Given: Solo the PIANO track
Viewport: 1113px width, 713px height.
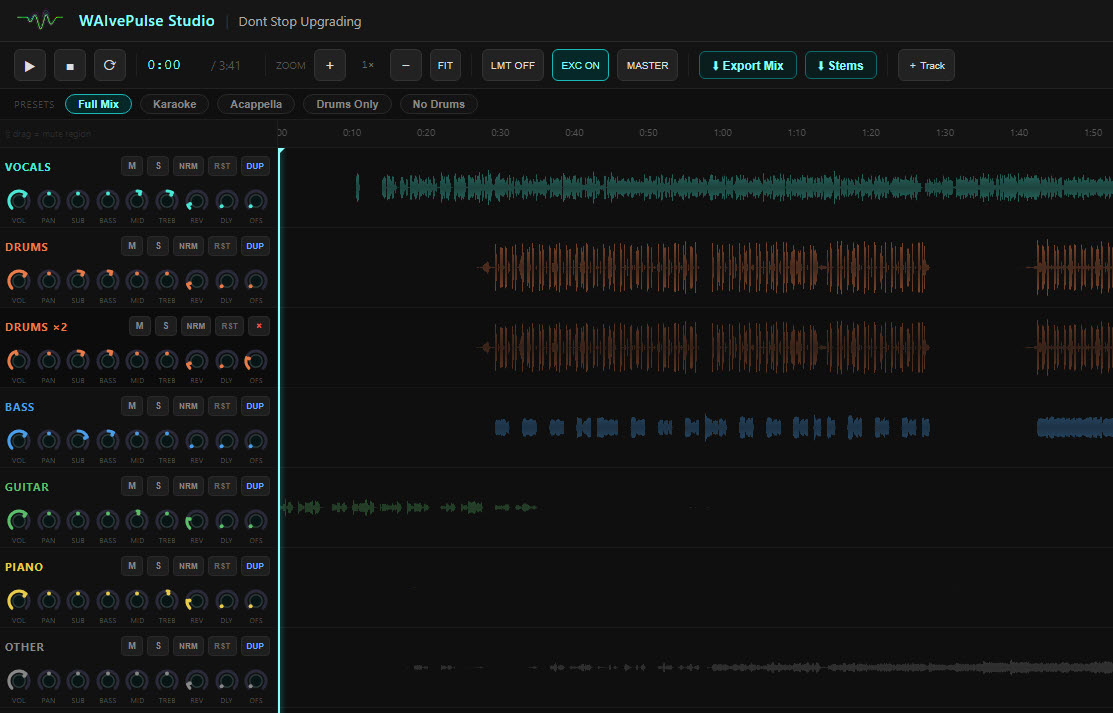Looking at the screenshot, I should coord(158,567).
